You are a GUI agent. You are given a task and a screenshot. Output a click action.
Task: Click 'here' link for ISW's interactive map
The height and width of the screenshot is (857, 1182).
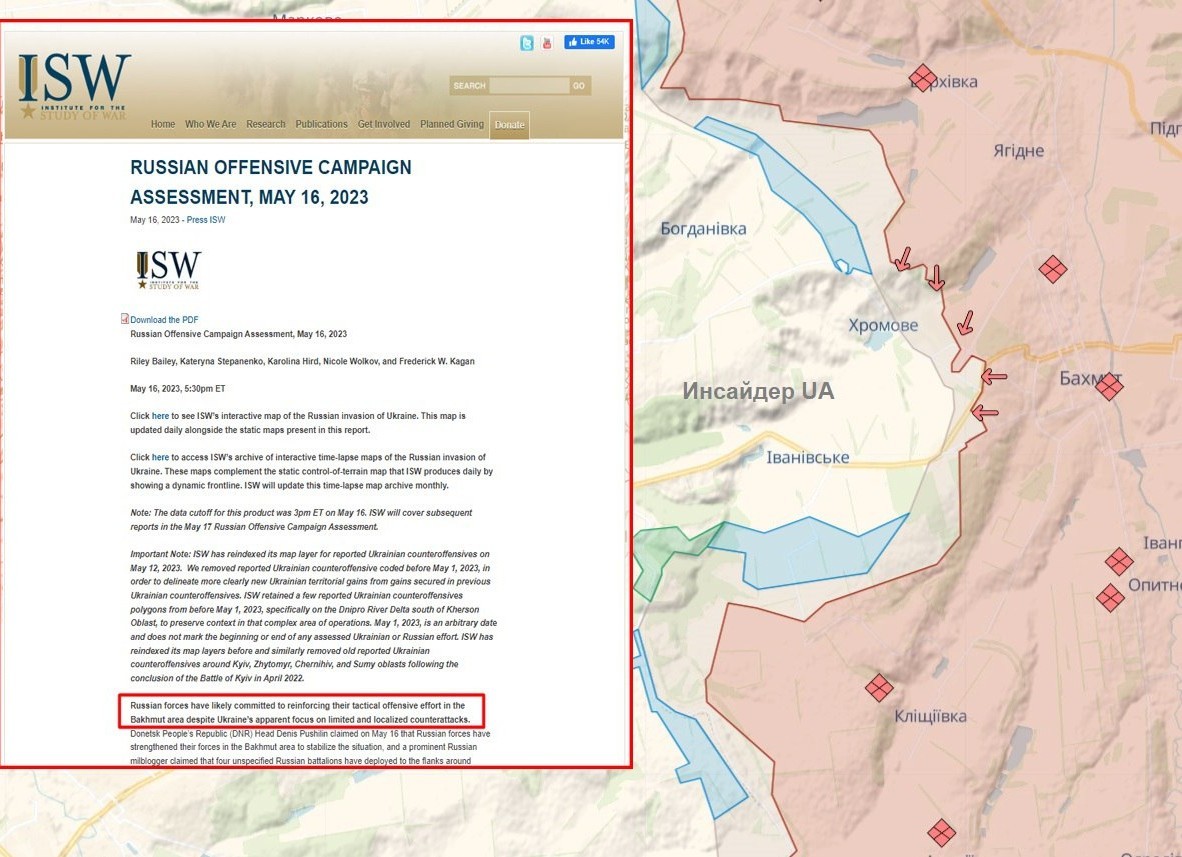pos(161,416)
